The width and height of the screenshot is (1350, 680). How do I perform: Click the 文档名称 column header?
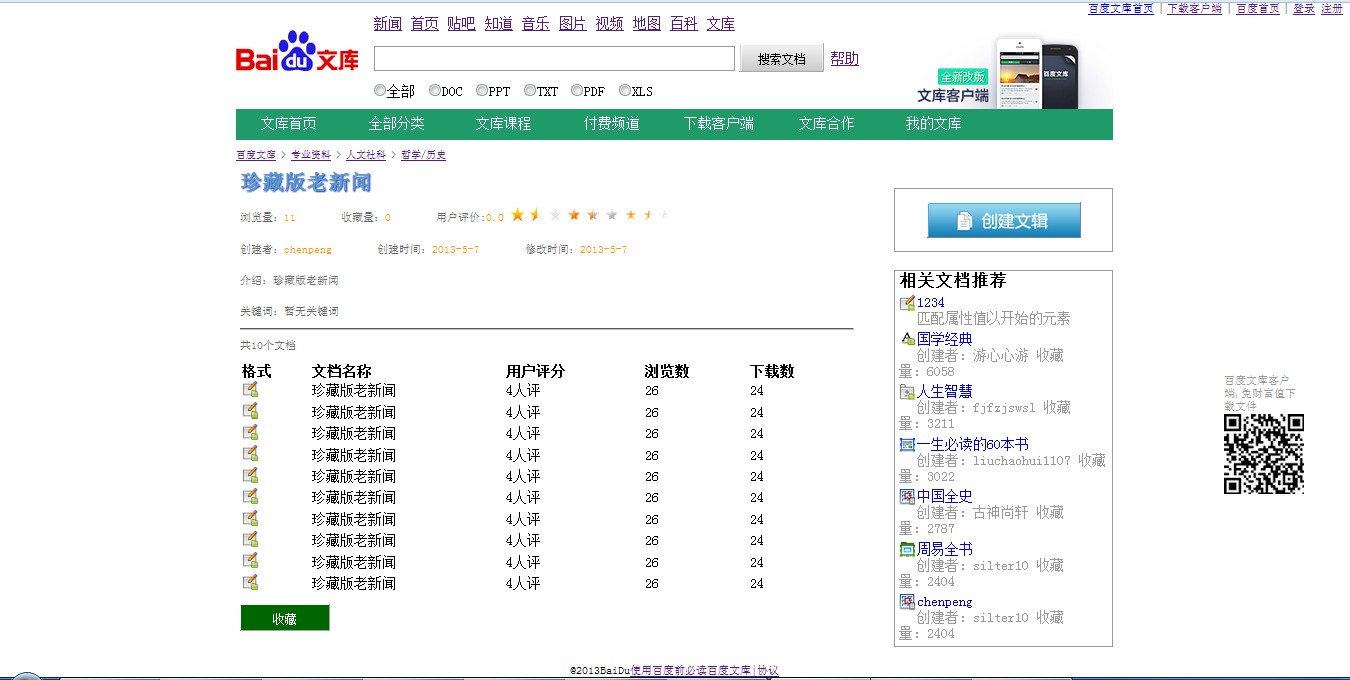[x=341, y=371]
